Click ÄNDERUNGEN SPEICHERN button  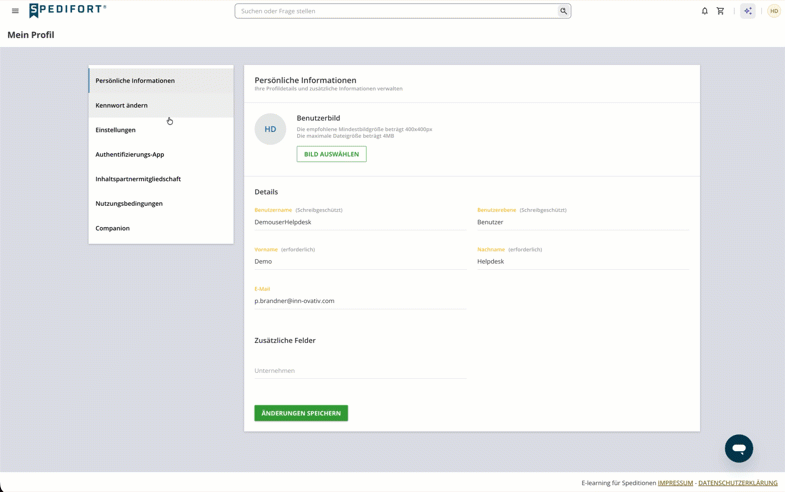click(x=301, y=413)
